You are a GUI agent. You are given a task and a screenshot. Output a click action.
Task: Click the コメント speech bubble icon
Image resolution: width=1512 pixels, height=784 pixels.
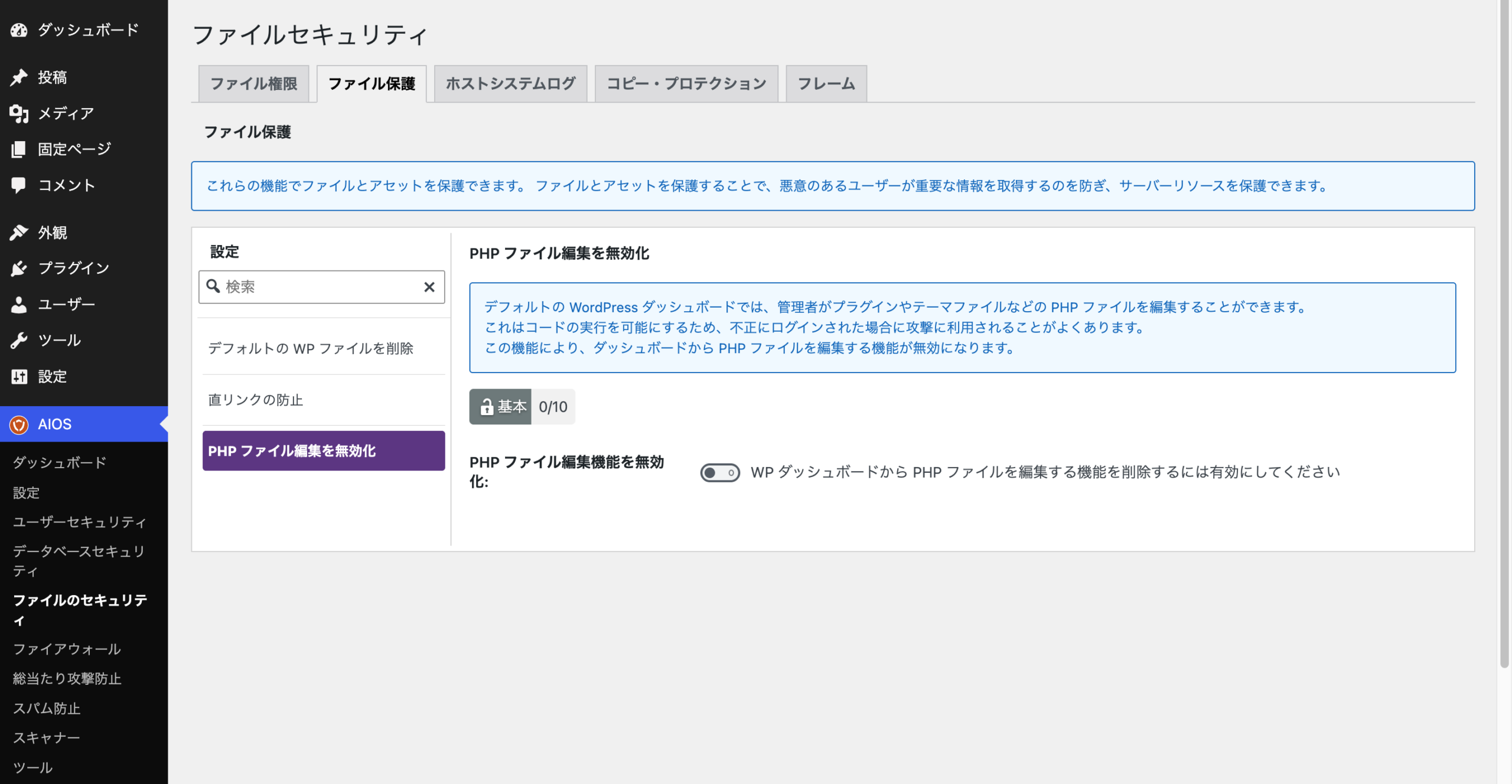[x=19, y=185]
